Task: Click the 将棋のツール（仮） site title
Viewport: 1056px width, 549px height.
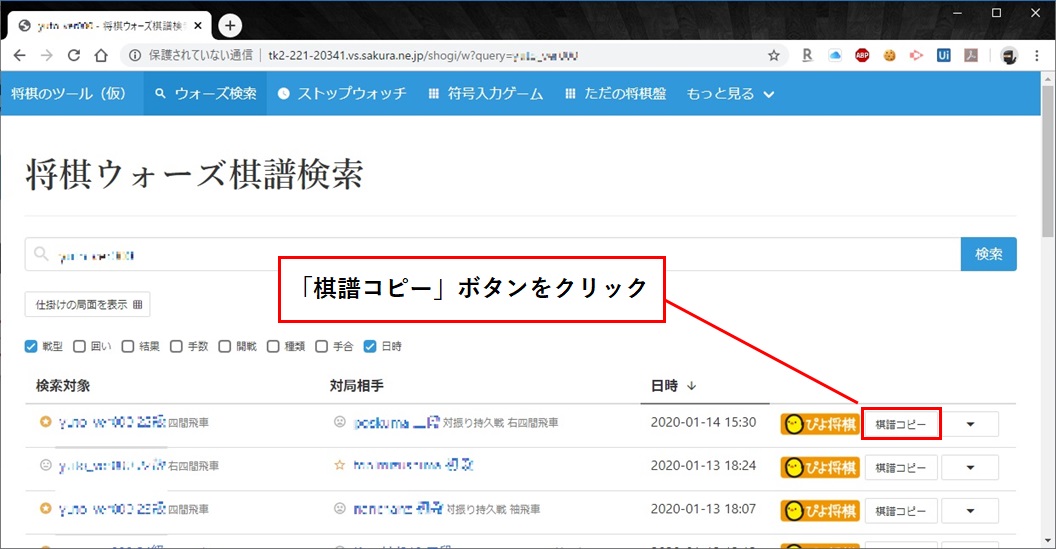Action: pyautogui.click(x=69, y=94)
